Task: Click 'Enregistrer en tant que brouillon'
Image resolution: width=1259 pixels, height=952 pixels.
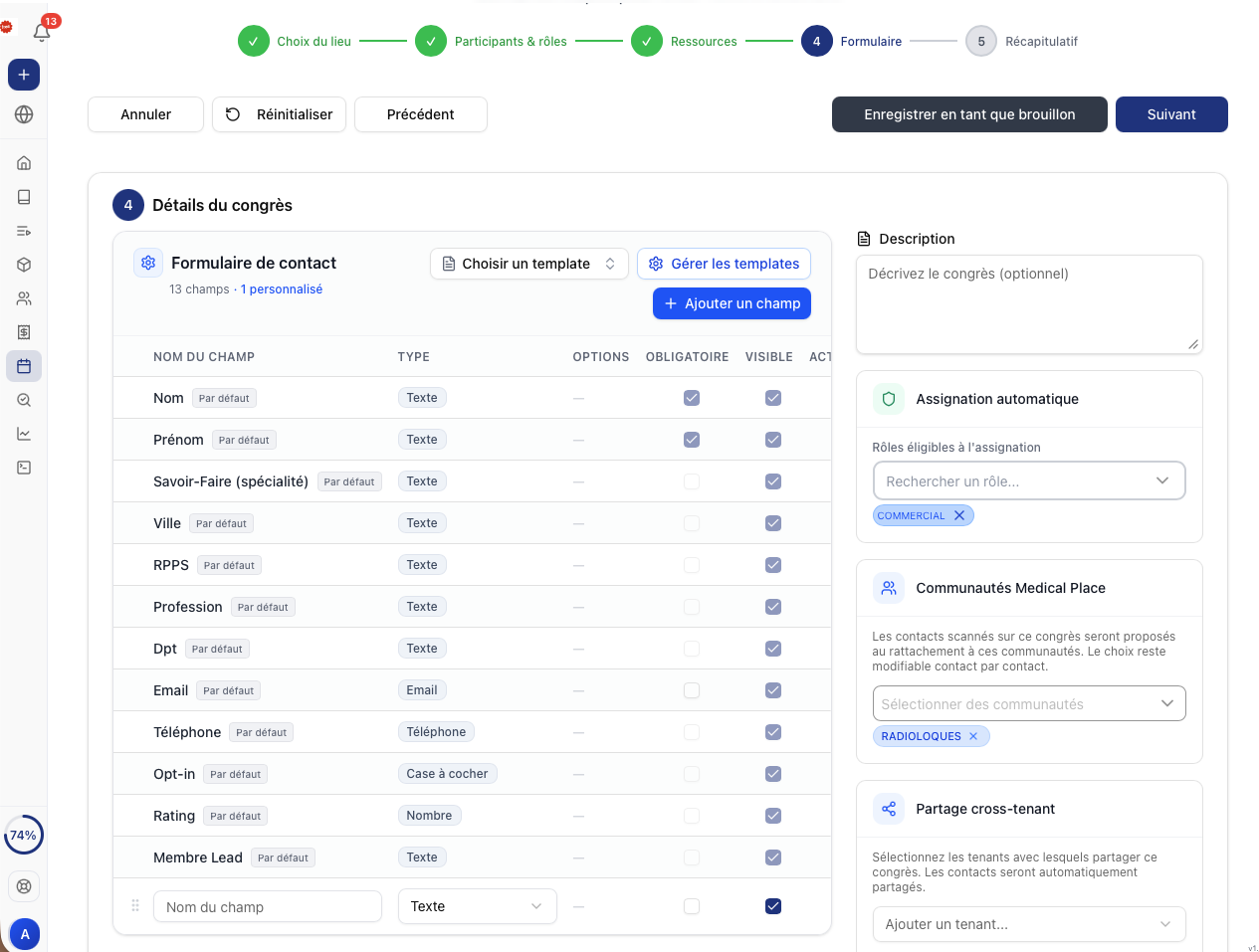Action: click(x=969, y=114)
